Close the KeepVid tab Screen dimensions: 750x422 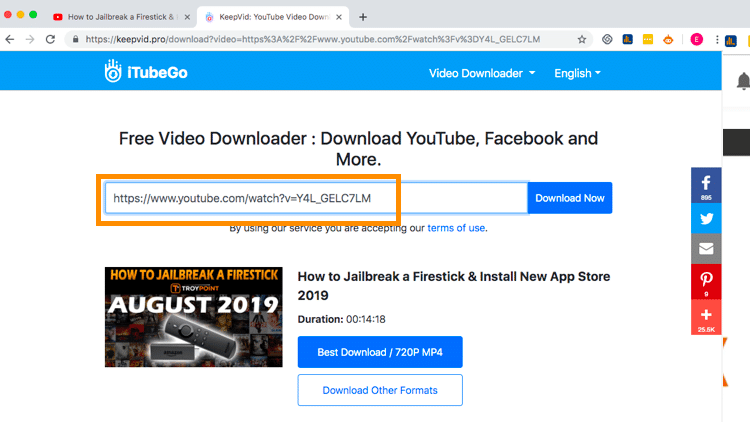click(339, 17)
